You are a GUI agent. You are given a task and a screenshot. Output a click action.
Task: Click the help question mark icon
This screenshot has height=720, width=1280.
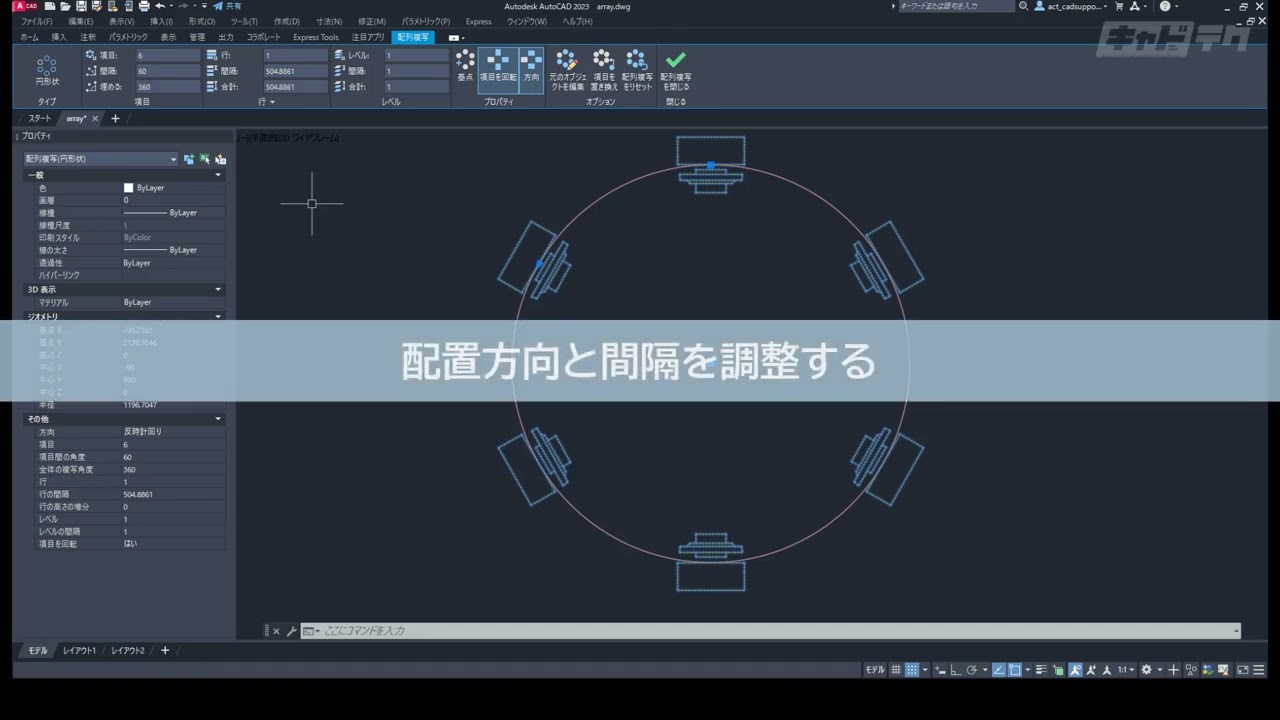(x=1164, y=6)
